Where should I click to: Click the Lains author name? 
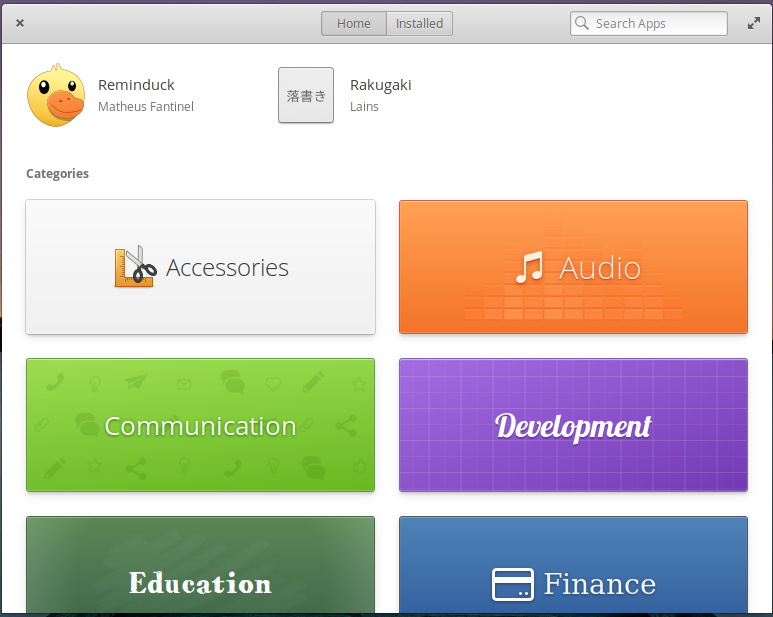364,106
